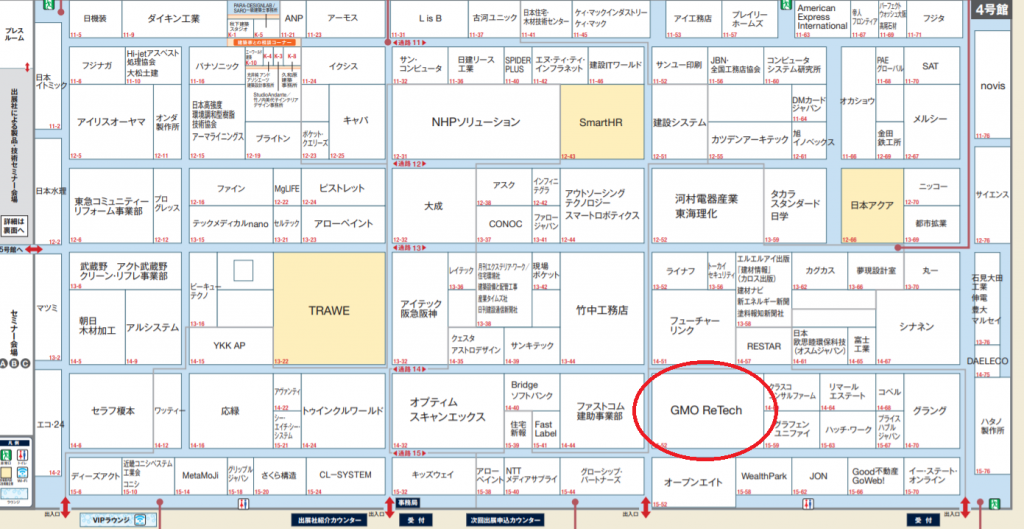Image resolution: width=1024 pixels, height=529 pixels.
Task: Click the NHPソリューション booth
Action: [x=475, y=122]
